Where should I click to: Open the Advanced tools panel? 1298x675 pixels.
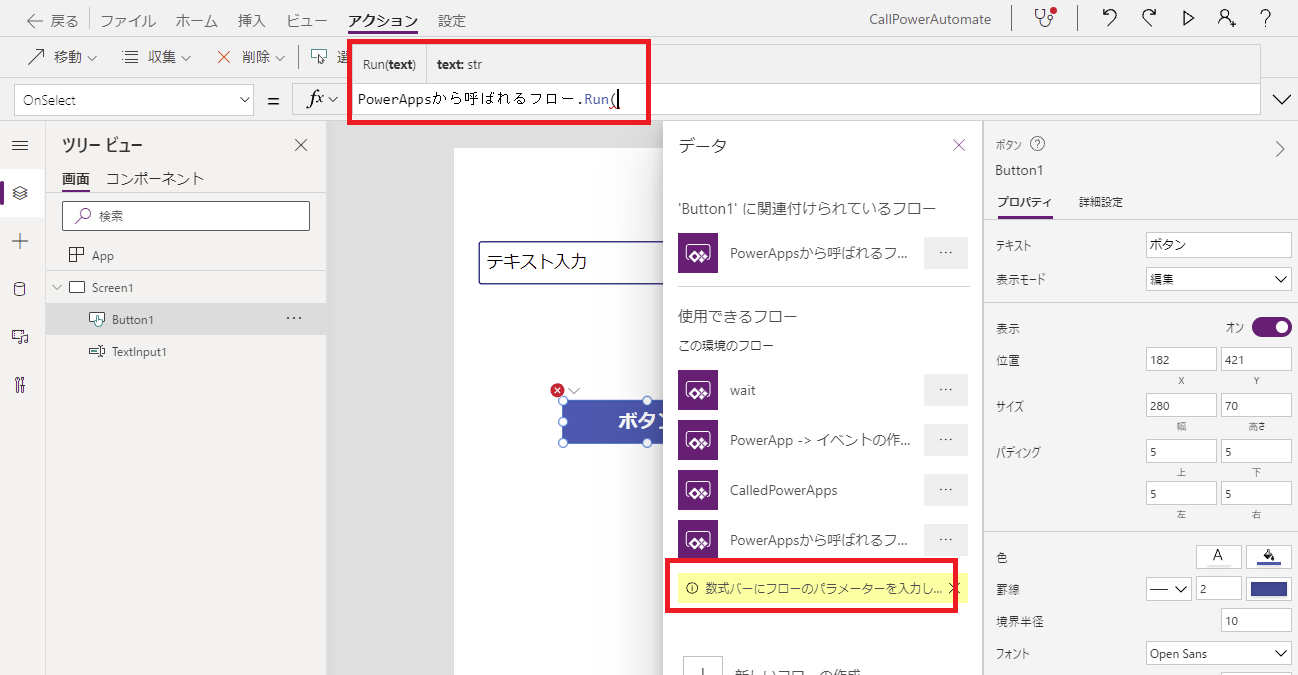(x=21, y=385)
